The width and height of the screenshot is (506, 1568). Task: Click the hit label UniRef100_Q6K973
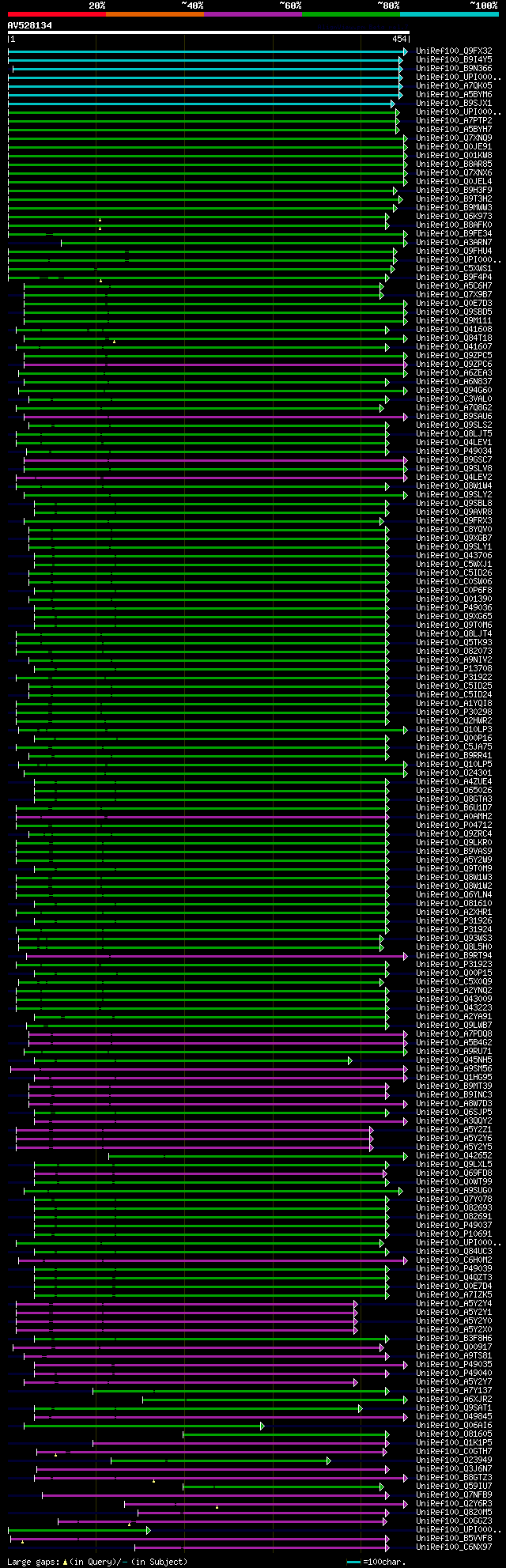[x=454, y=216]
